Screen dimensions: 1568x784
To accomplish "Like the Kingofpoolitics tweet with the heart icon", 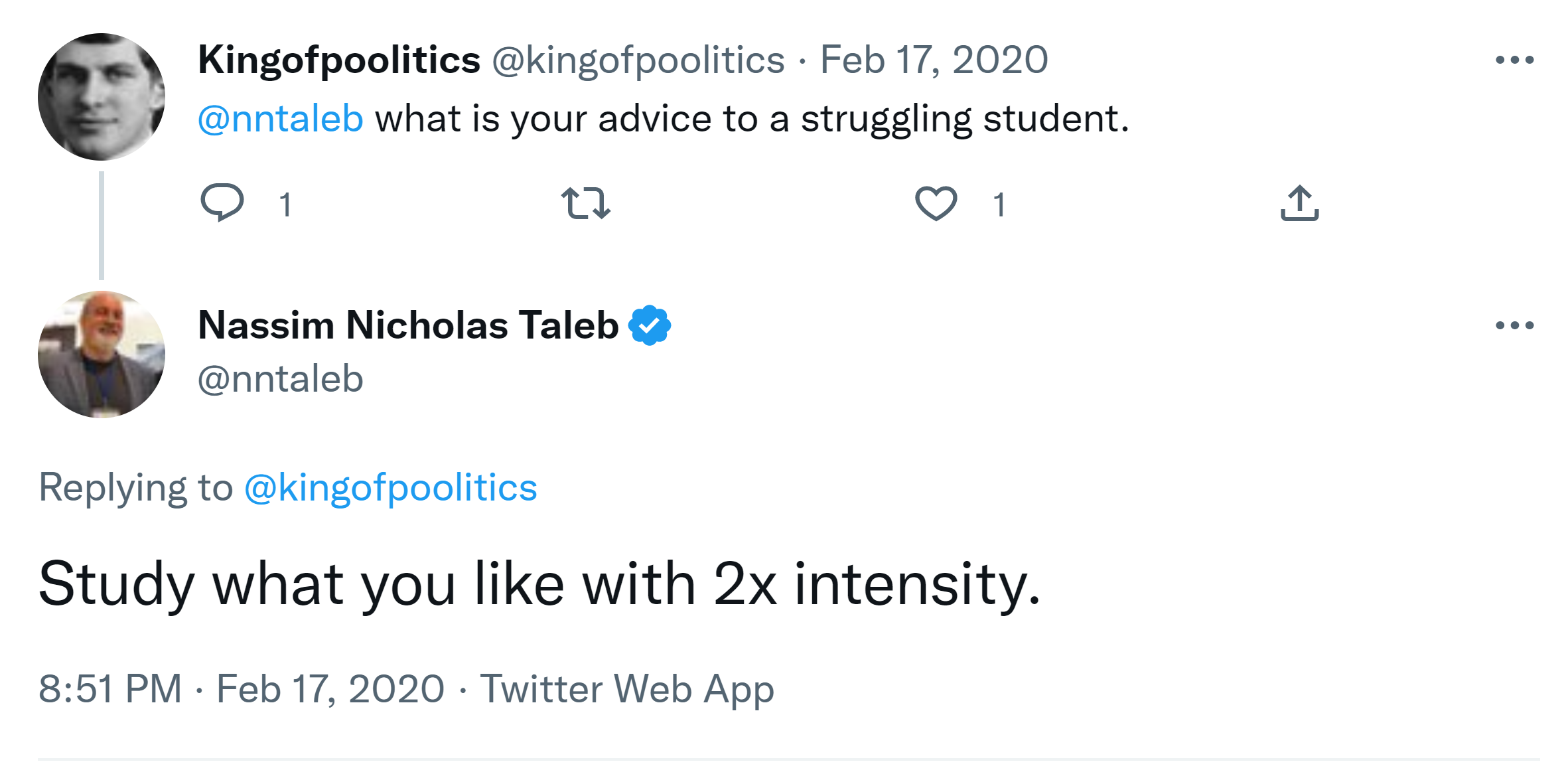I will pyautogui.click(x=936, y=203).
